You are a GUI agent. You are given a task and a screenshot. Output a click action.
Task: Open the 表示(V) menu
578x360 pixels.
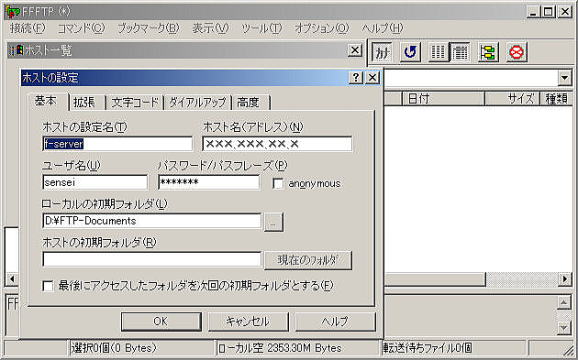click(x=210, y=28)
